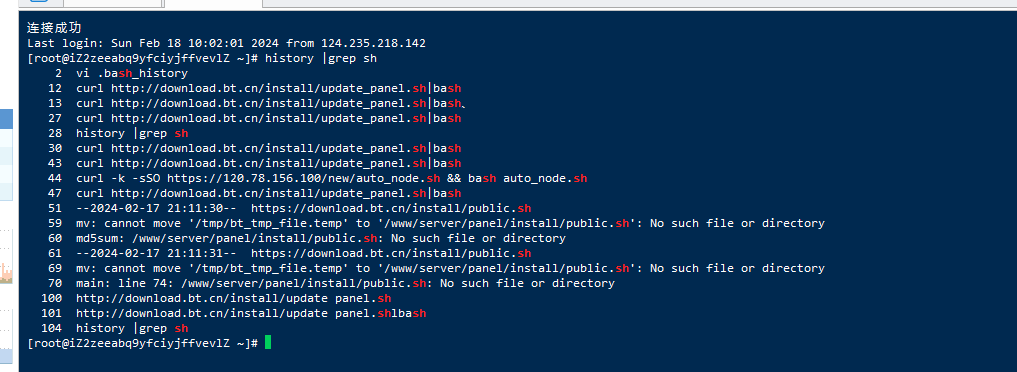The image size is (1017, 372).
Task: Click history entry 28 'history |grep sh'
Action: tap(132, 134)
